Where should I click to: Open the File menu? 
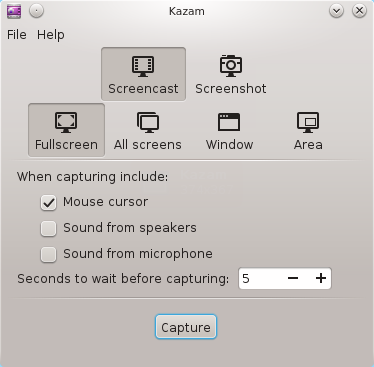click(x=17, y=35)
